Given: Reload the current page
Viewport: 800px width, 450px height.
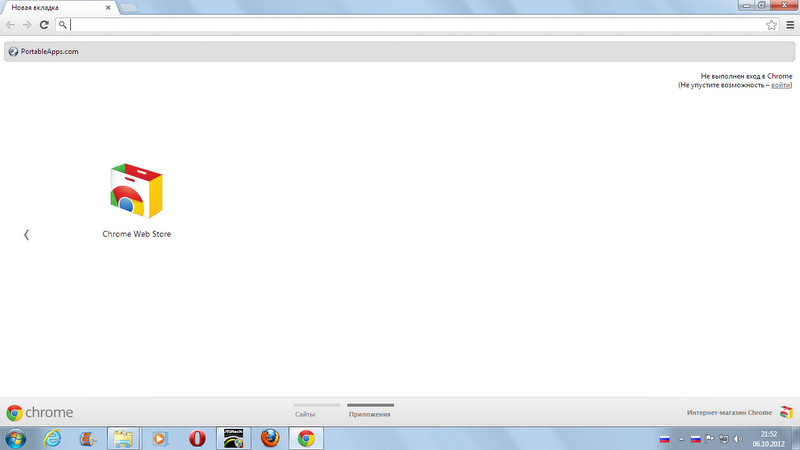Looking at the screenshot, I should click(44, 24).
